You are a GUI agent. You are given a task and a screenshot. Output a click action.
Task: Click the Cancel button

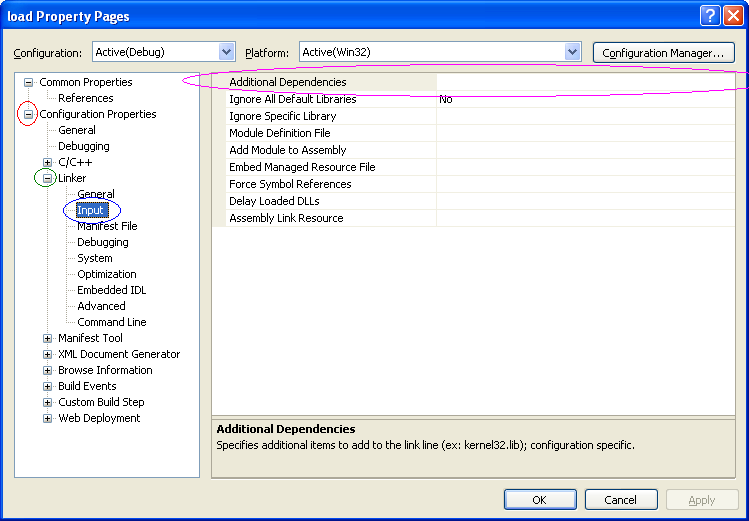coord(621,500)
